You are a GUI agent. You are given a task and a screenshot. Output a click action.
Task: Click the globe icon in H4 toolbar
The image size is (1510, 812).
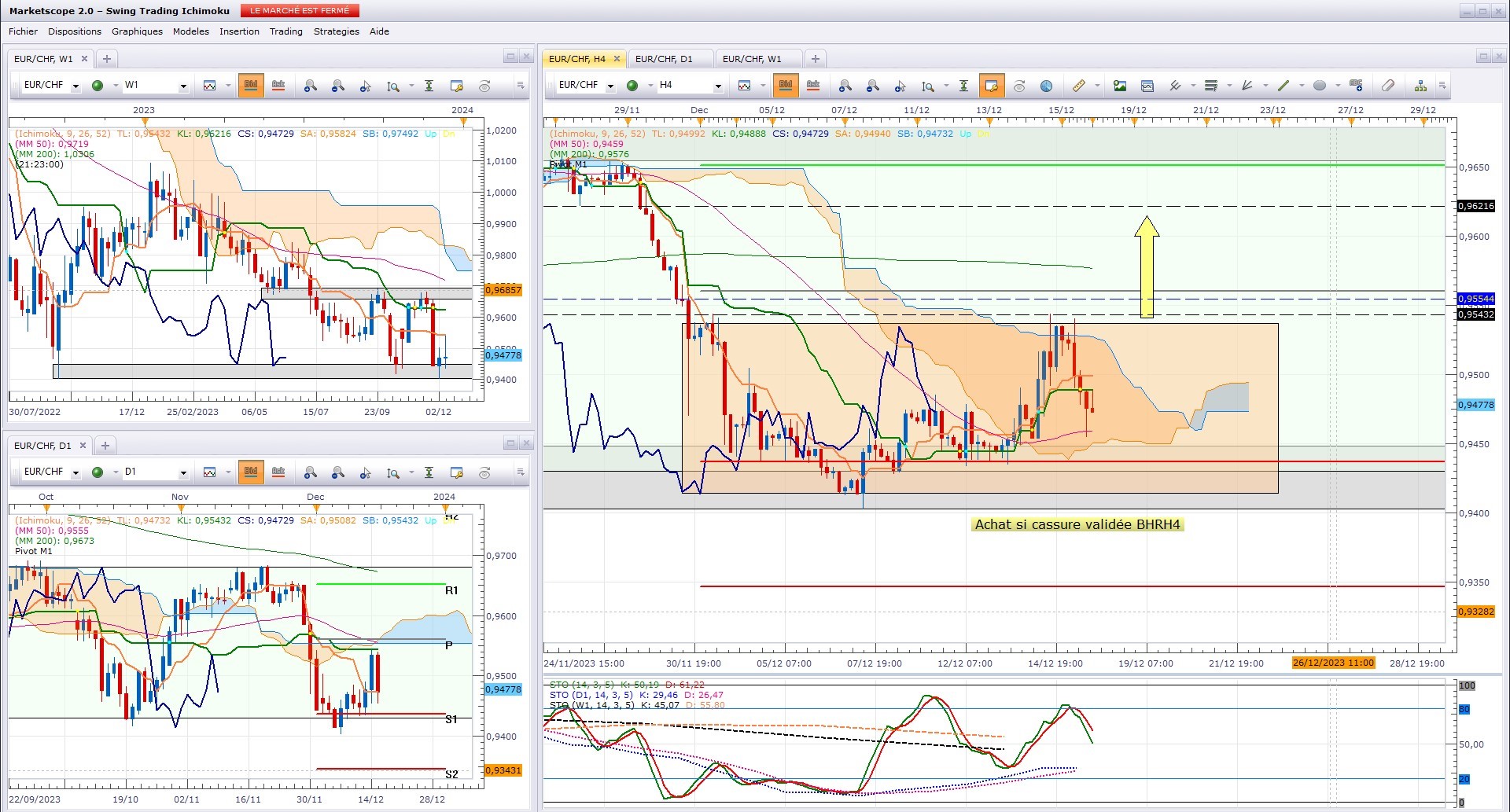pos(1046,85)
